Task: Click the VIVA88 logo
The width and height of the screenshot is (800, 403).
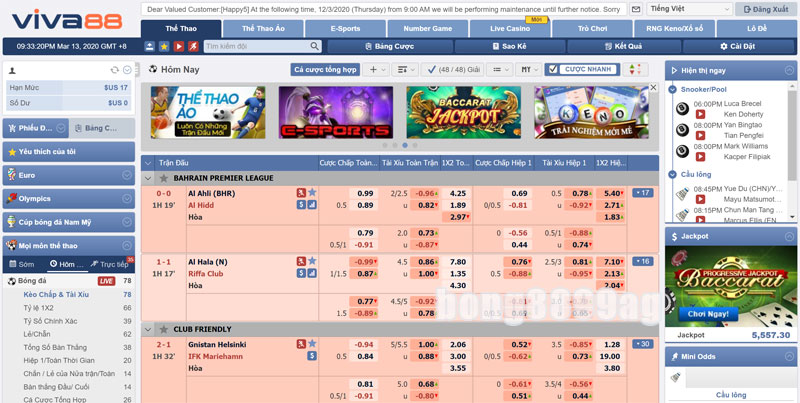Action: [x=67, y=20]
